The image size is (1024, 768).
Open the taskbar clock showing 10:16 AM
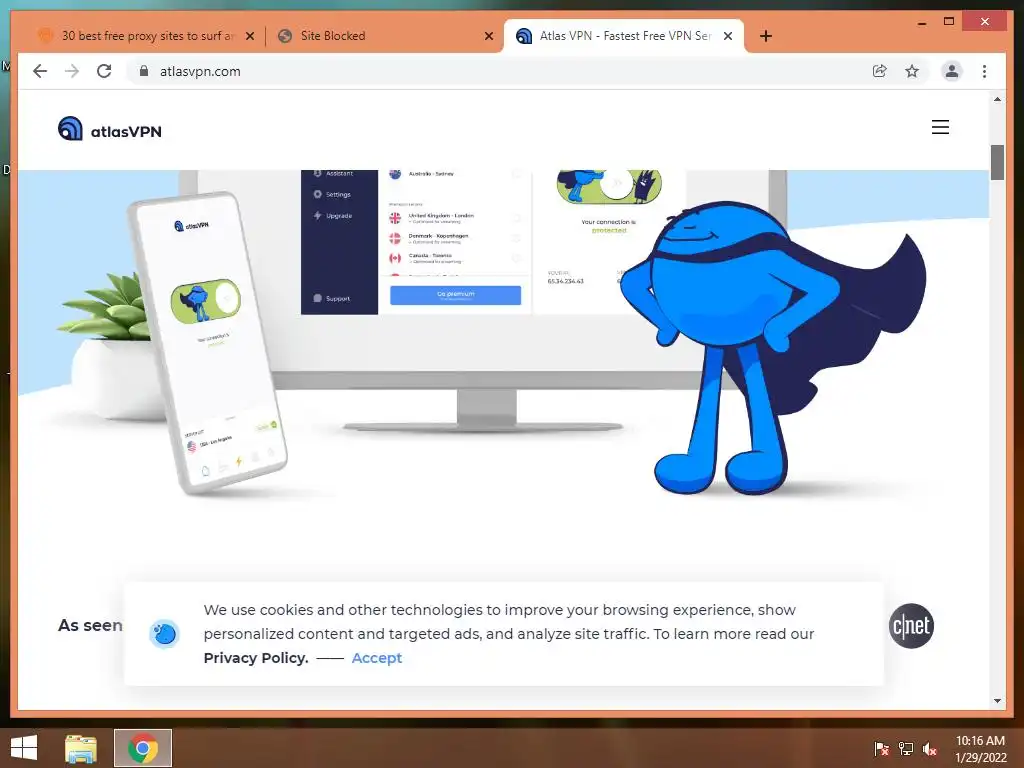pyautogui.click(x=981, y=748)
